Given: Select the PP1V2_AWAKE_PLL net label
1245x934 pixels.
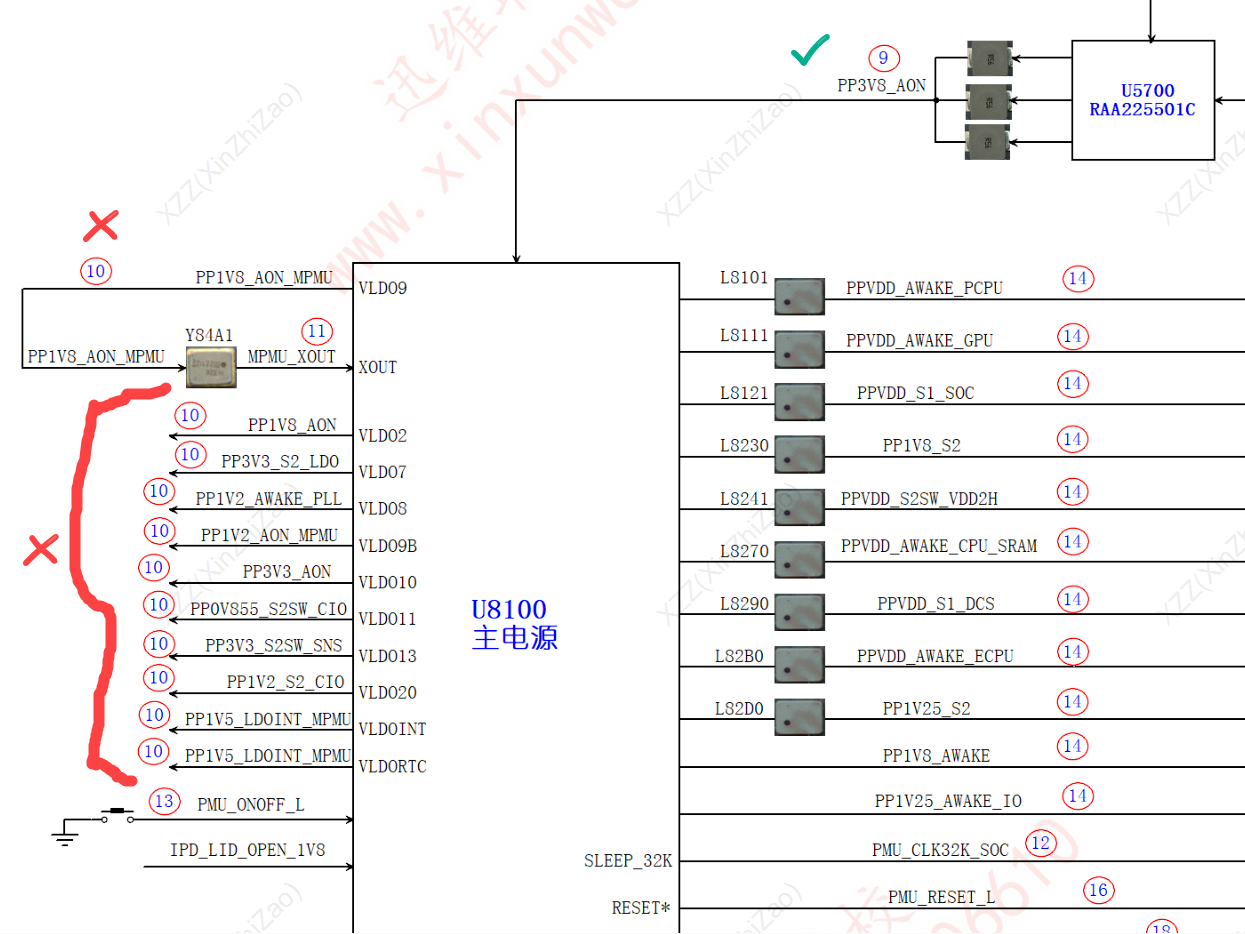Looking at the screenshot, I should 268,499.
